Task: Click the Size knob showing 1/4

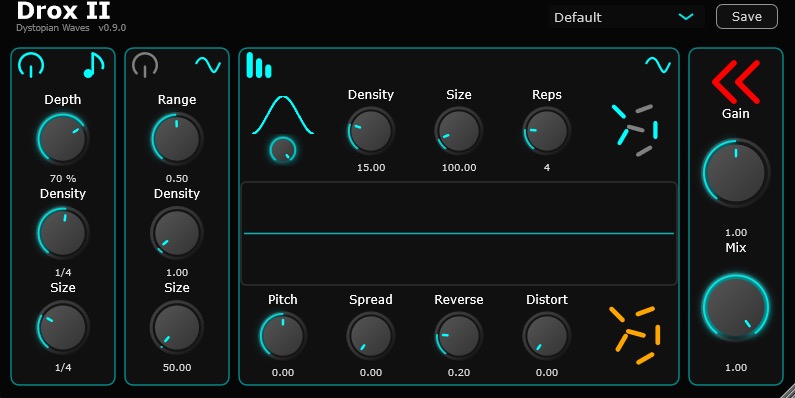Action: pyautogui.click(x=63, y=327)
